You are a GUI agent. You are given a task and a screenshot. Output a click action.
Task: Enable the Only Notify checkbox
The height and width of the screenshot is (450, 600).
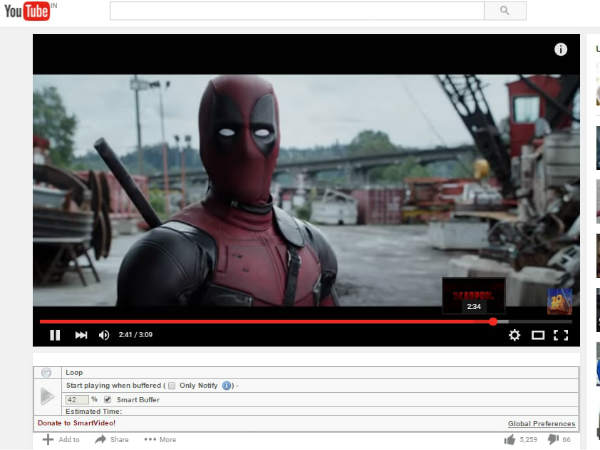click(x=172, y=386)
